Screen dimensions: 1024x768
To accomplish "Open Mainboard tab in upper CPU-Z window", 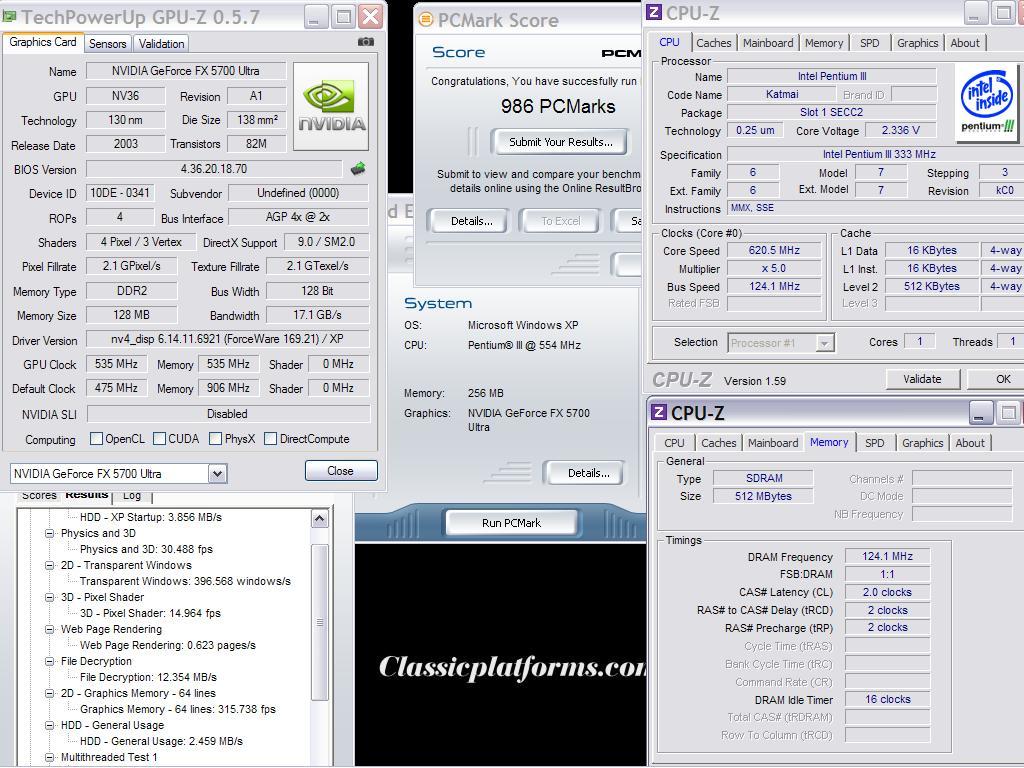I will coord(768,43).
